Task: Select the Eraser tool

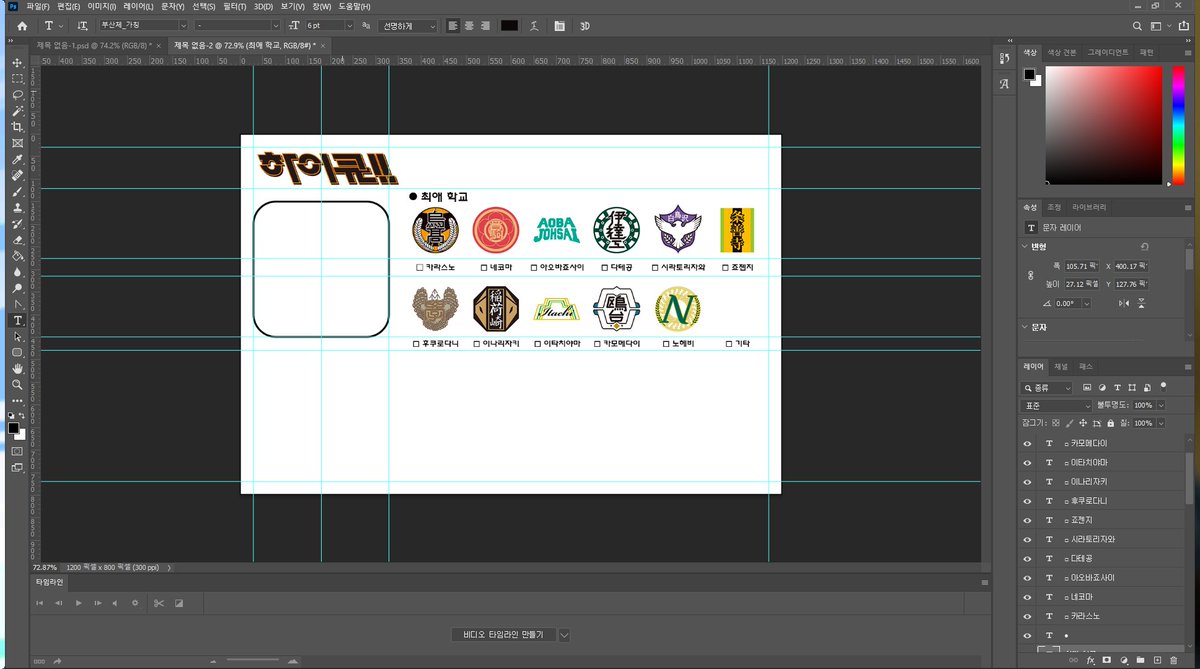Action: click(x=17, y=240)
